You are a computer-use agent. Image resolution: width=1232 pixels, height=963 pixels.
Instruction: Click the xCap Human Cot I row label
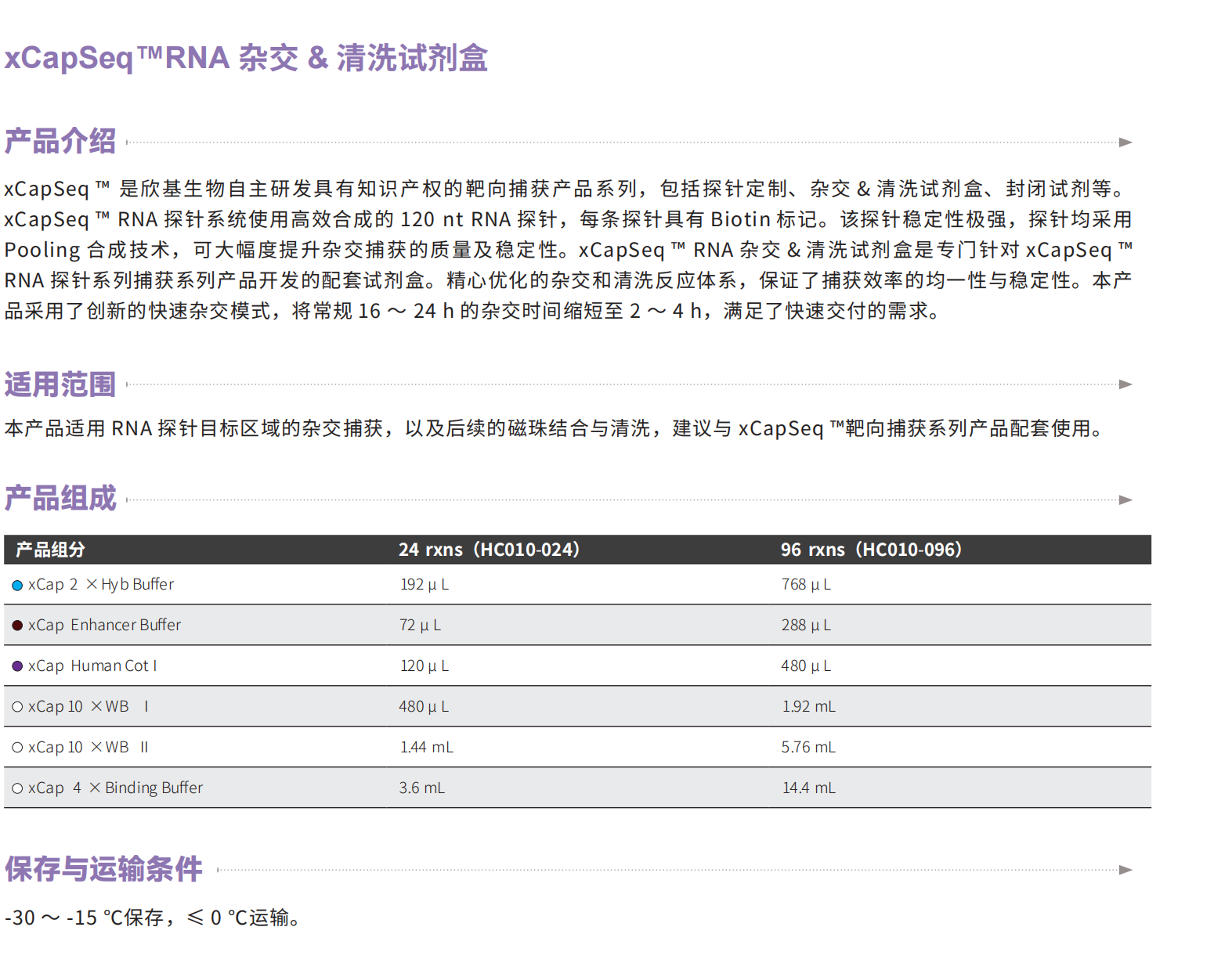92,666
